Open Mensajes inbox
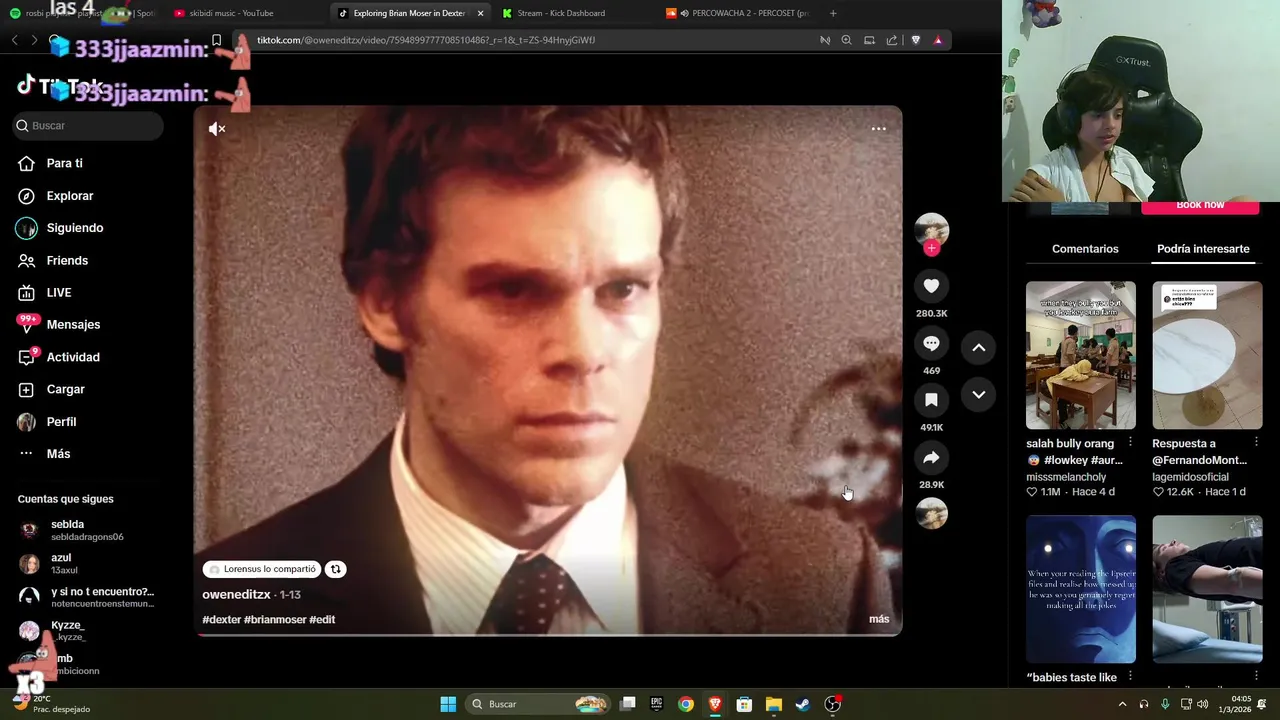1280x720 pixels. click(x=73, y=324)
